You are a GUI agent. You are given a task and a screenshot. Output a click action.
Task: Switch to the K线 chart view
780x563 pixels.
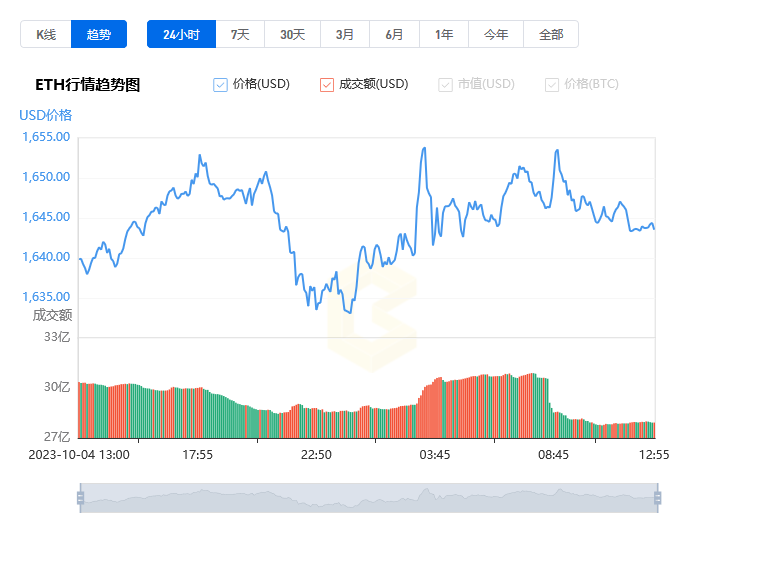pyautogui.click(x=46, y=34)
